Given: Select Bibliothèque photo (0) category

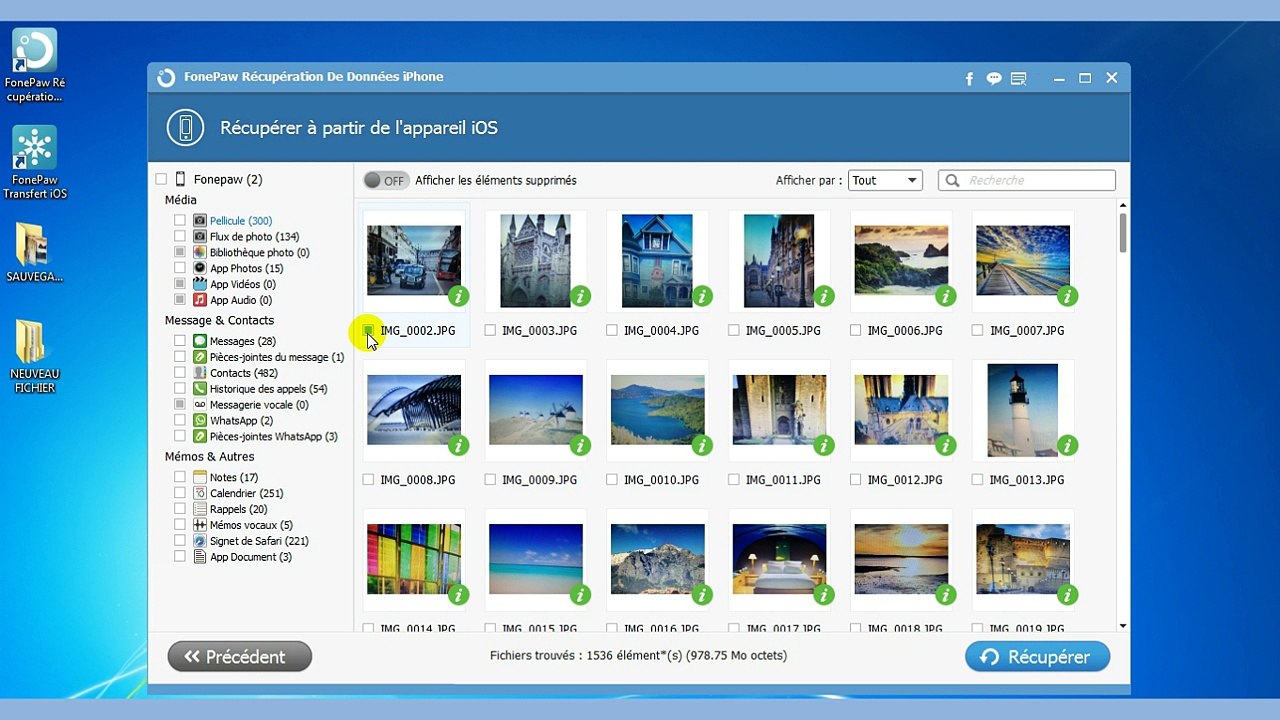Looking at the screenshot, I should [x=259, y=253].
